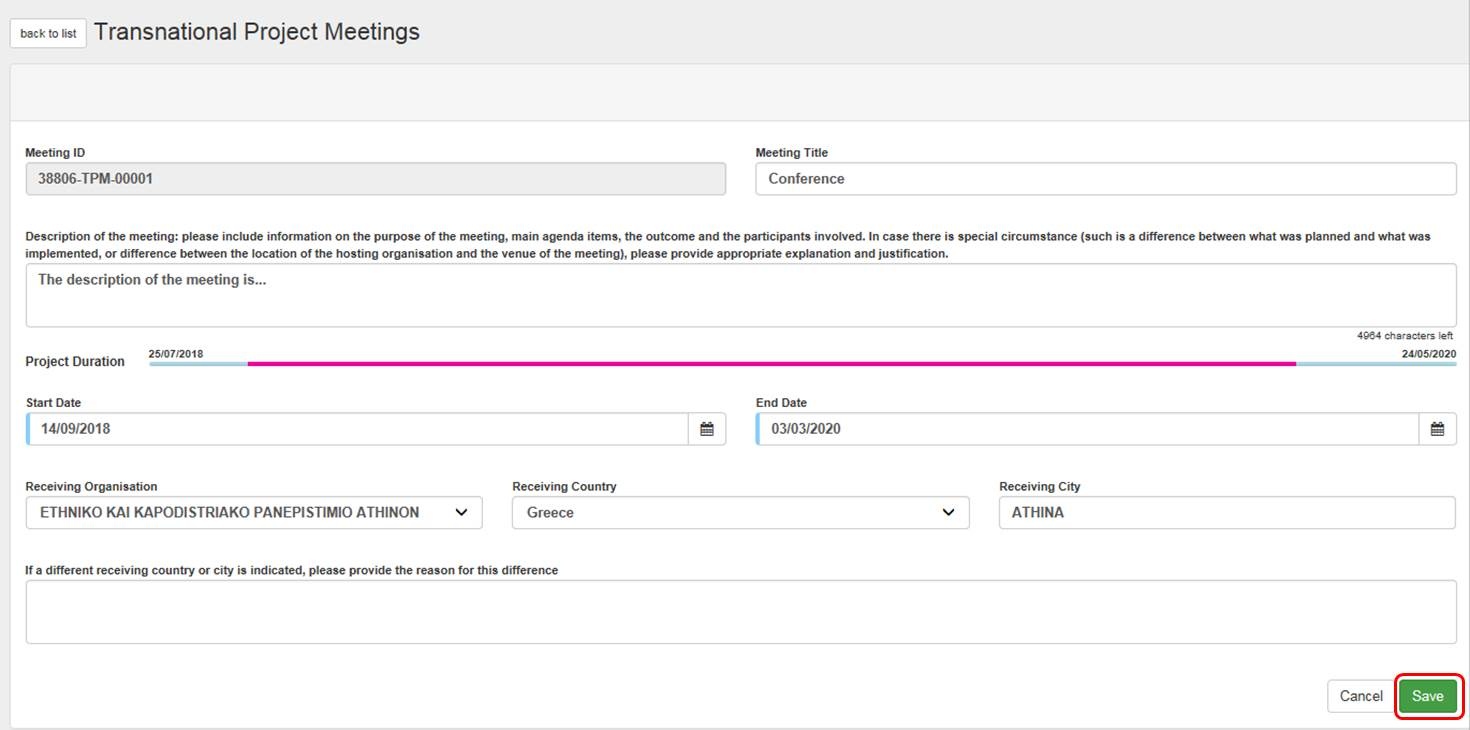Click the Receiving City field with ATHINA
1470x730 pixels.
point(1227,512)
